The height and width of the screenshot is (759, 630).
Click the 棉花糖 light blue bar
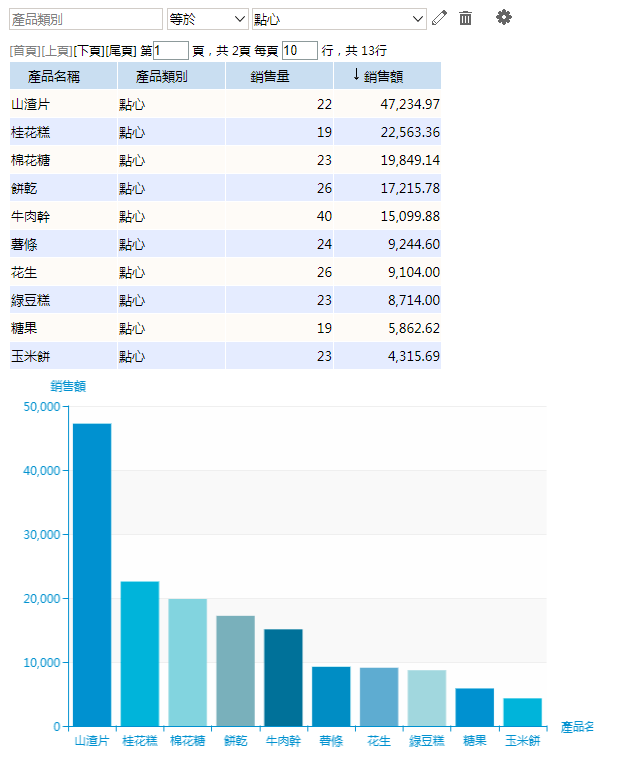[187, 662]
